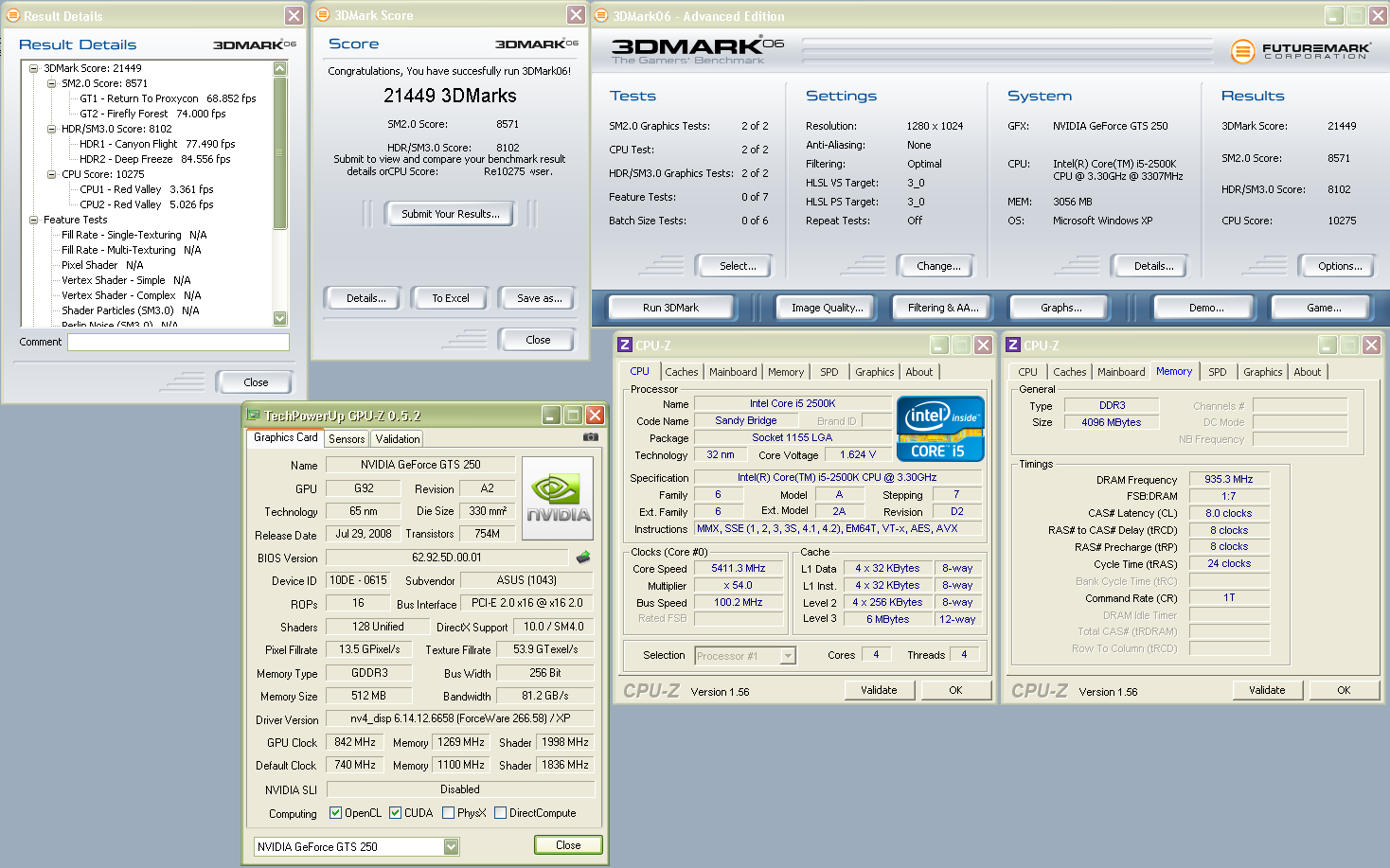Click Submit Your Results button
Image resolution: width=1390 pixels, height=868 pixels.
(x=450, y=214)
